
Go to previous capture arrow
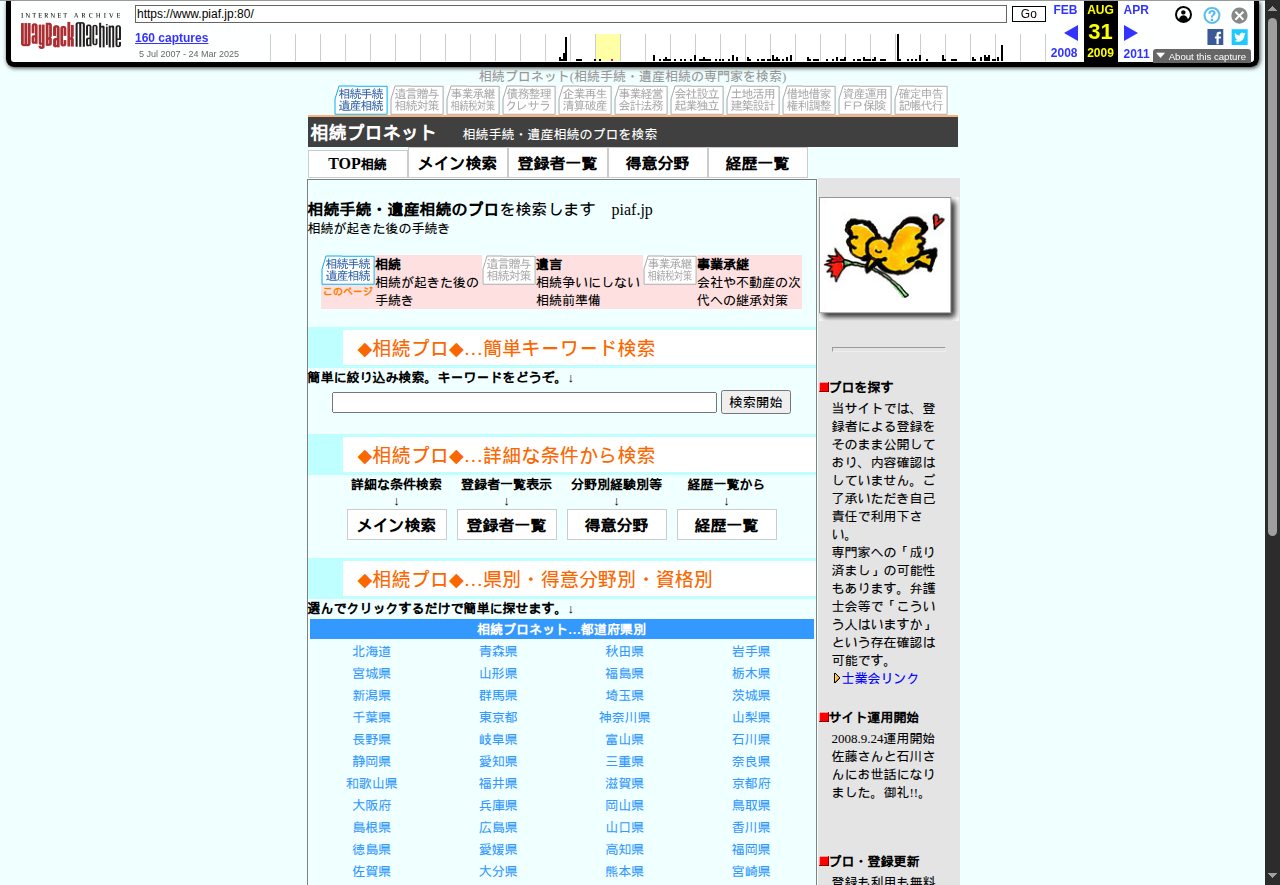point(1070,33)
